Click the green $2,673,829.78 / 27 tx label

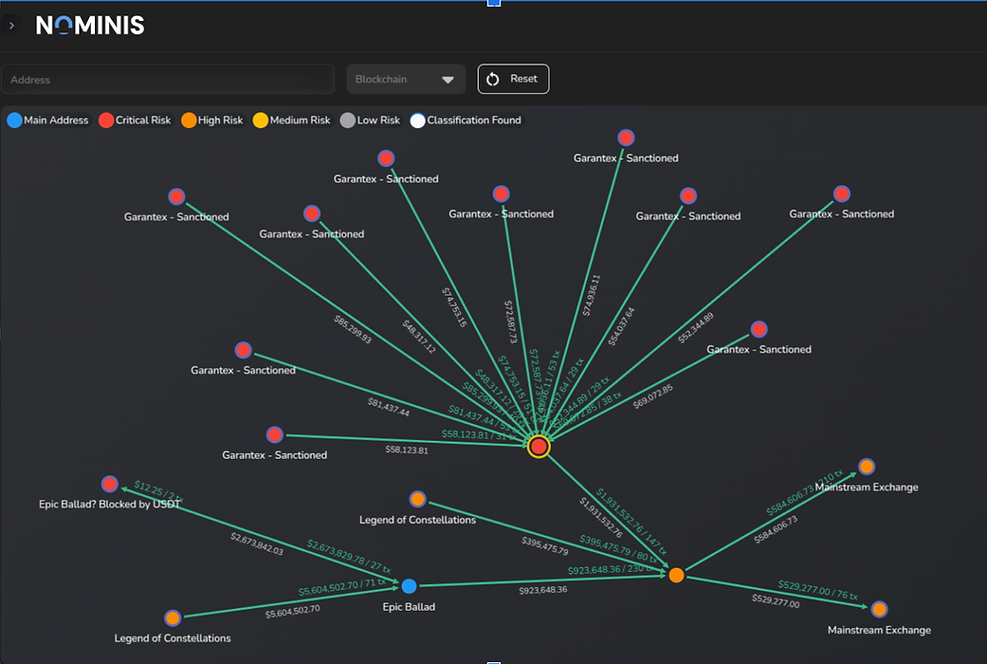(349, 557)
